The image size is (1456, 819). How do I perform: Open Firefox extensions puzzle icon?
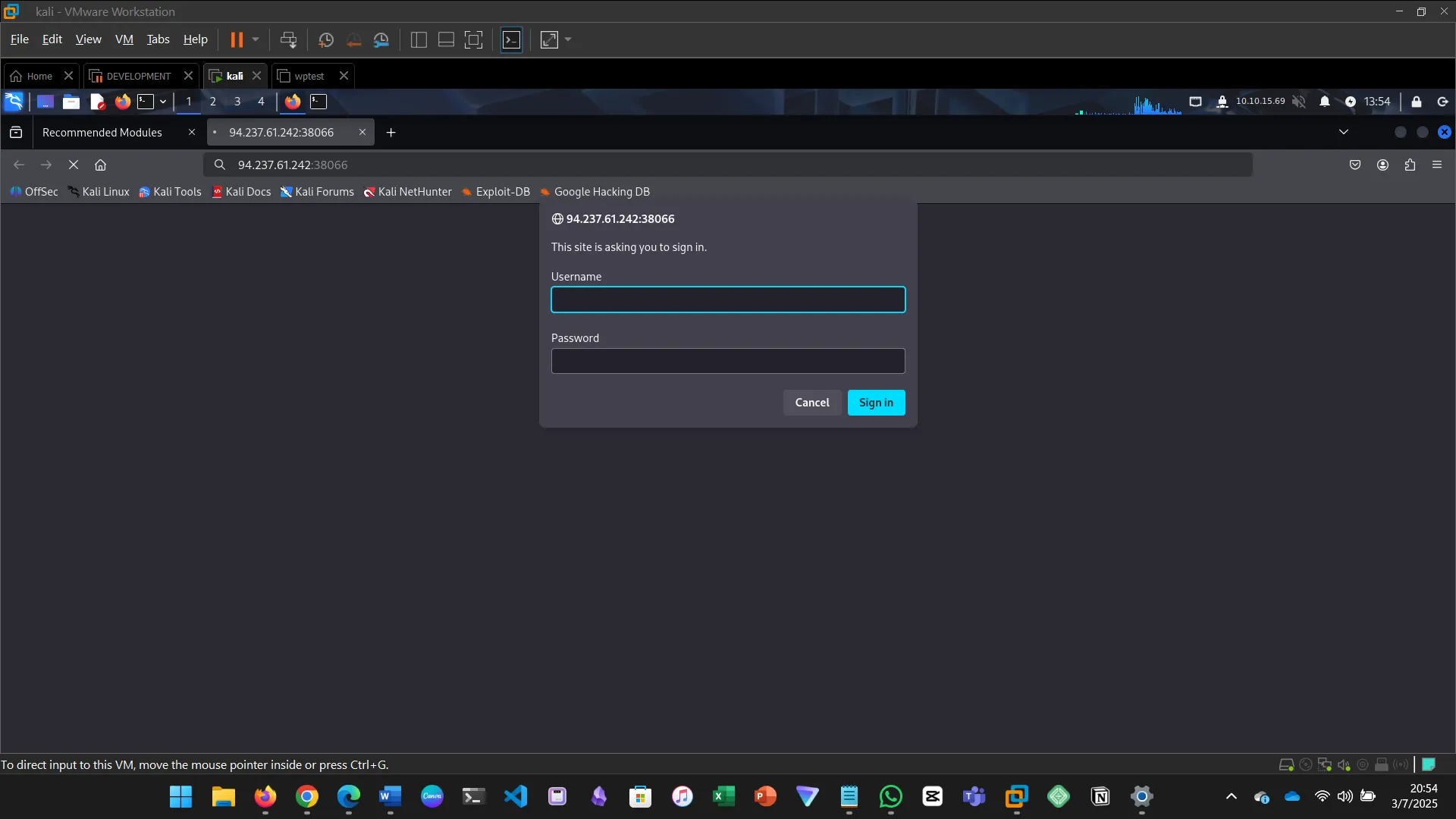[1410, 165]
